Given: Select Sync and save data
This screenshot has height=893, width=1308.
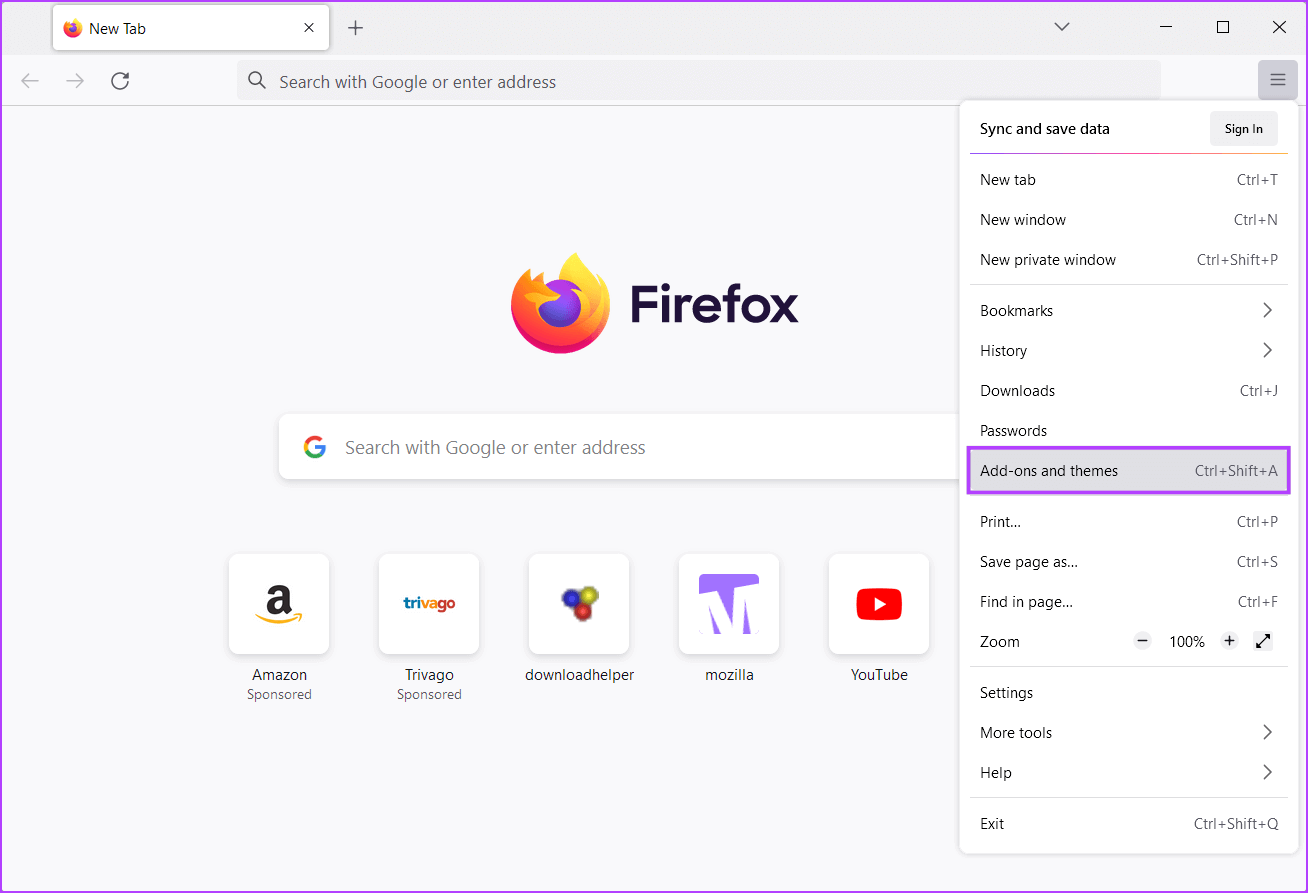Looking at the screenshot, I should pos(1045,129).
